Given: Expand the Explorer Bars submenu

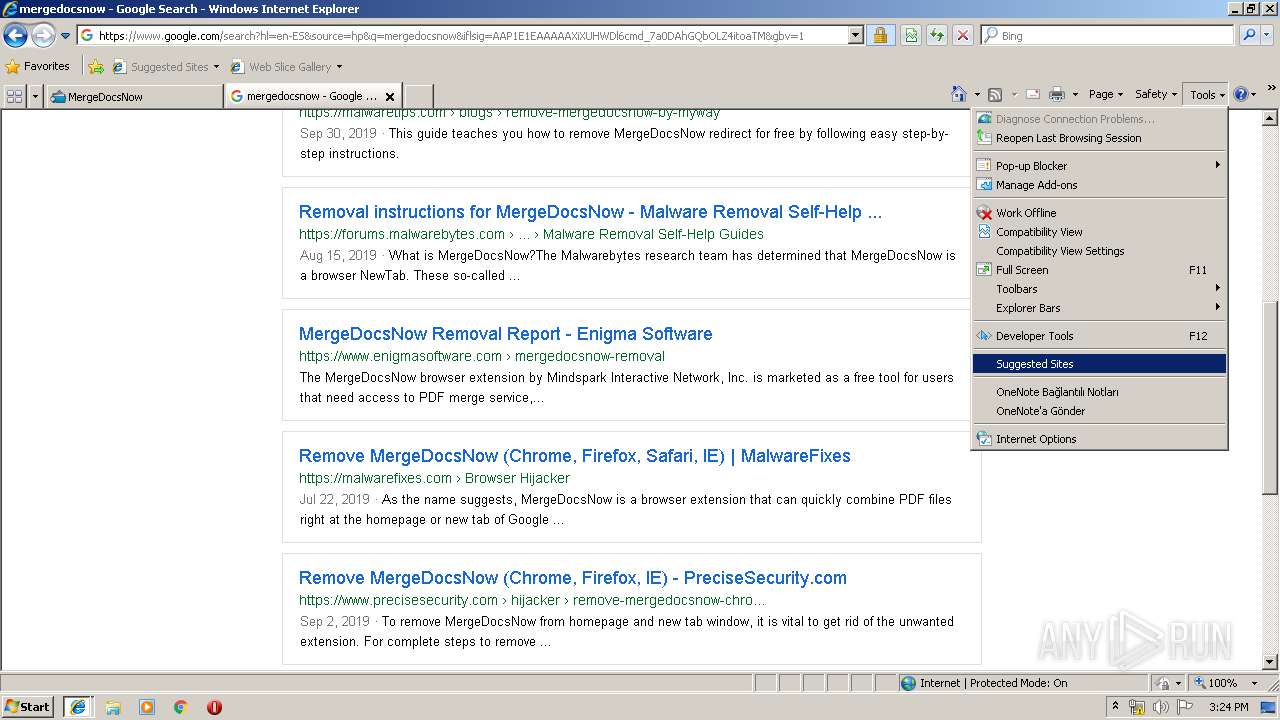Looking at the screenshot, I should tap(1099, 308).
